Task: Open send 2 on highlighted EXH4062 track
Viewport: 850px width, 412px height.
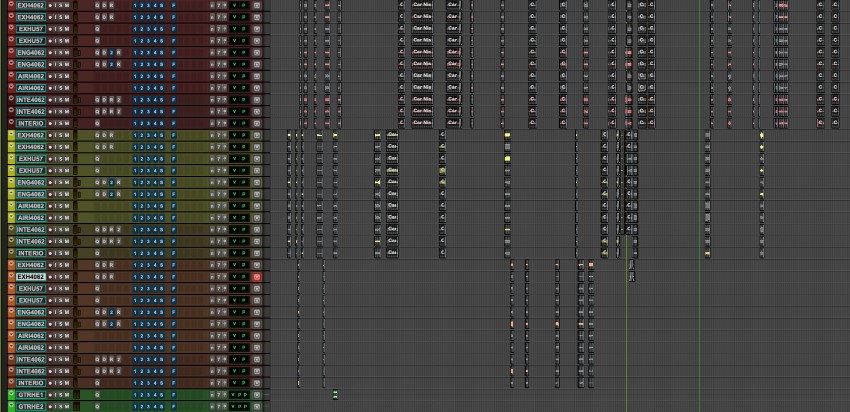Action: coord(141,276)
